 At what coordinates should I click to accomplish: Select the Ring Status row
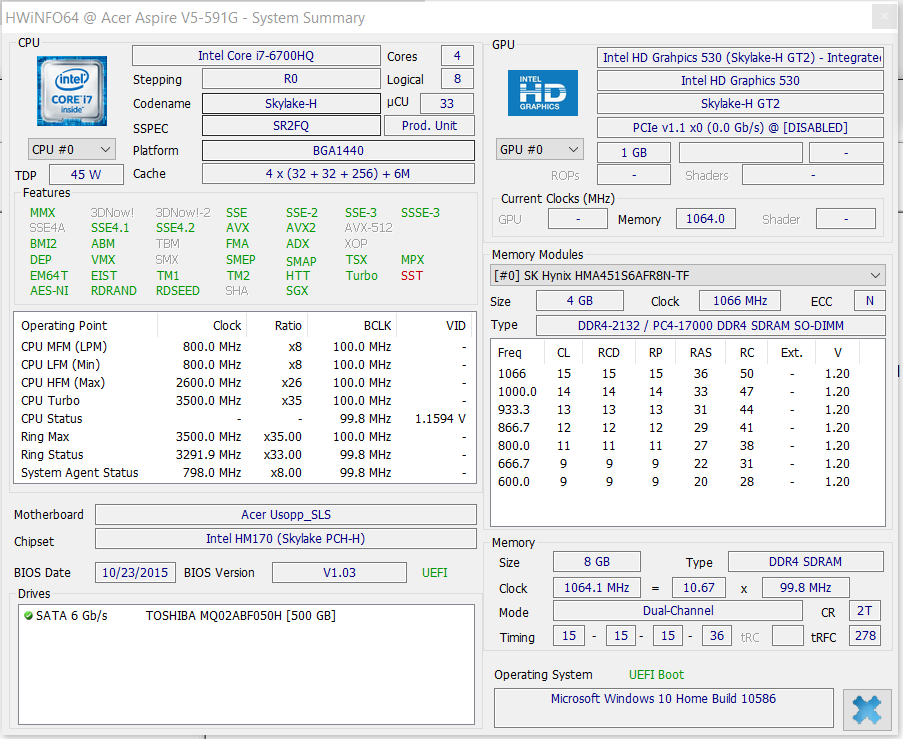click(244, 455)
